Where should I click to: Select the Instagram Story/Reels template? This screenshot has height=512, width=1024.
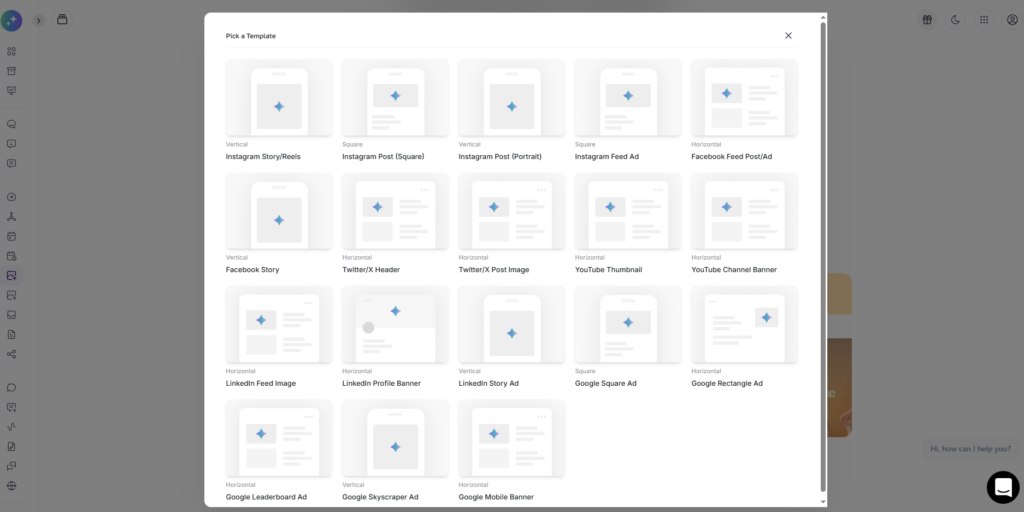279,98
